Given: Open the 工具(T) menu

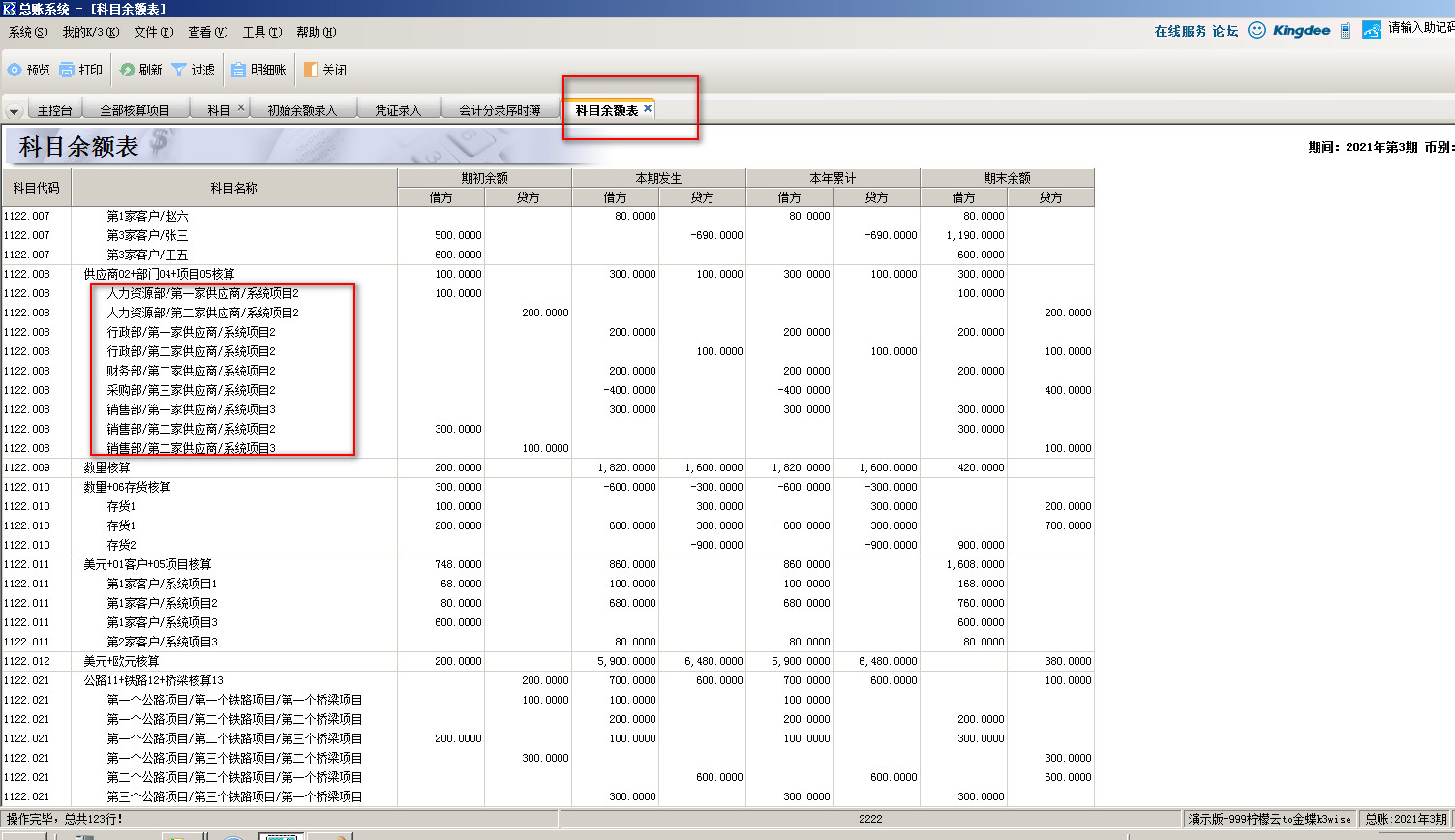Looking at the screenshot, I should [x=261, y=32].
